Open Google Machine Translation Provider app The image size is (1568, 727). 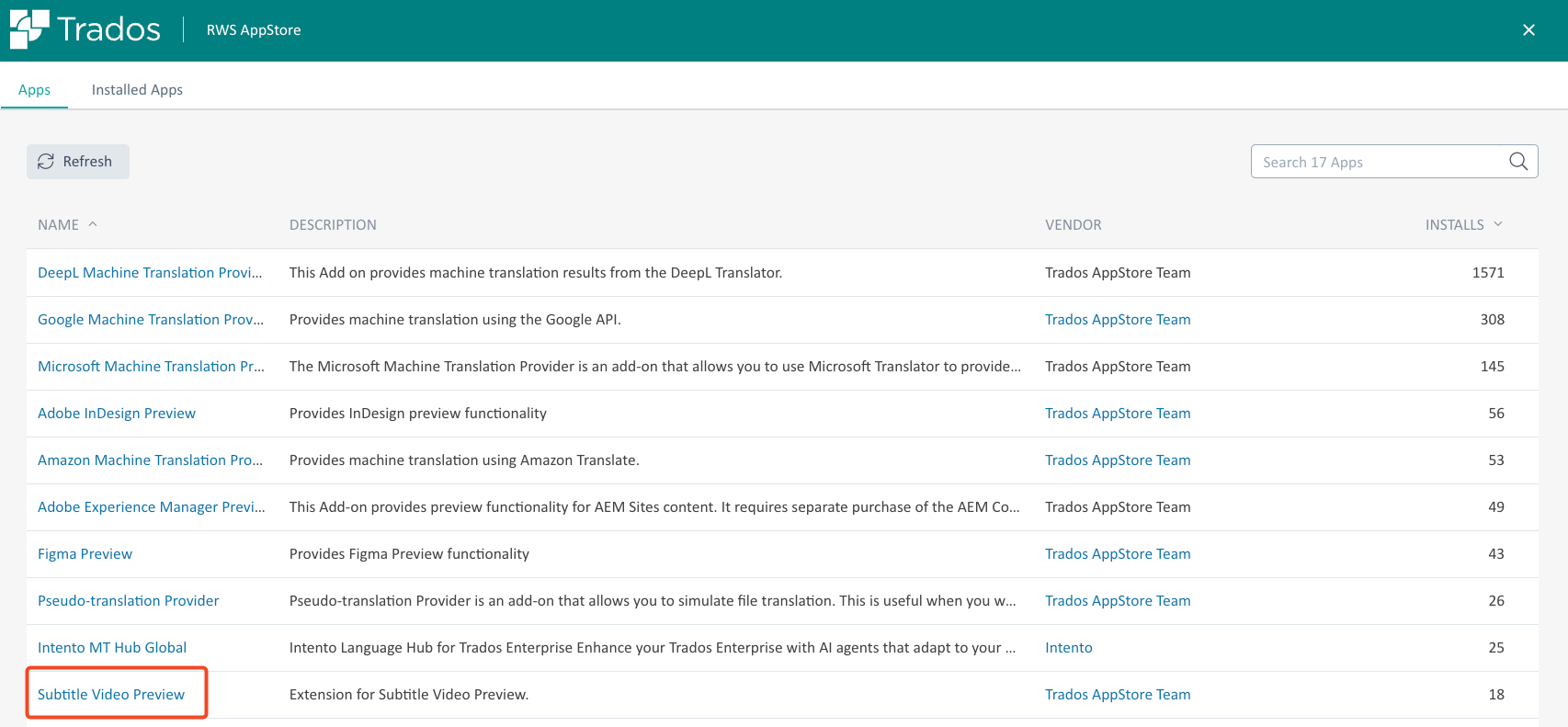pos(151,320)
